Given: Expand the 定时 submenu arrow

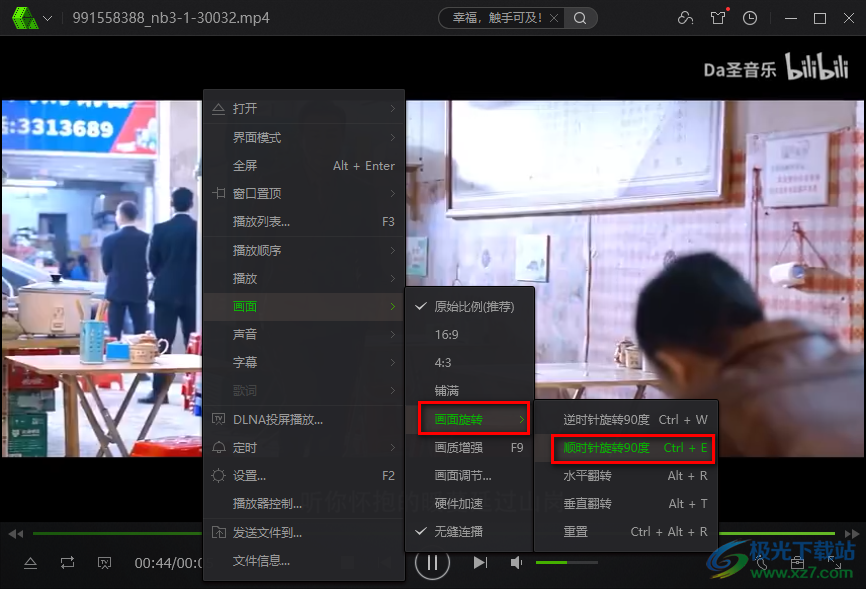Looking at the screenshot, I should coord(393,448).
